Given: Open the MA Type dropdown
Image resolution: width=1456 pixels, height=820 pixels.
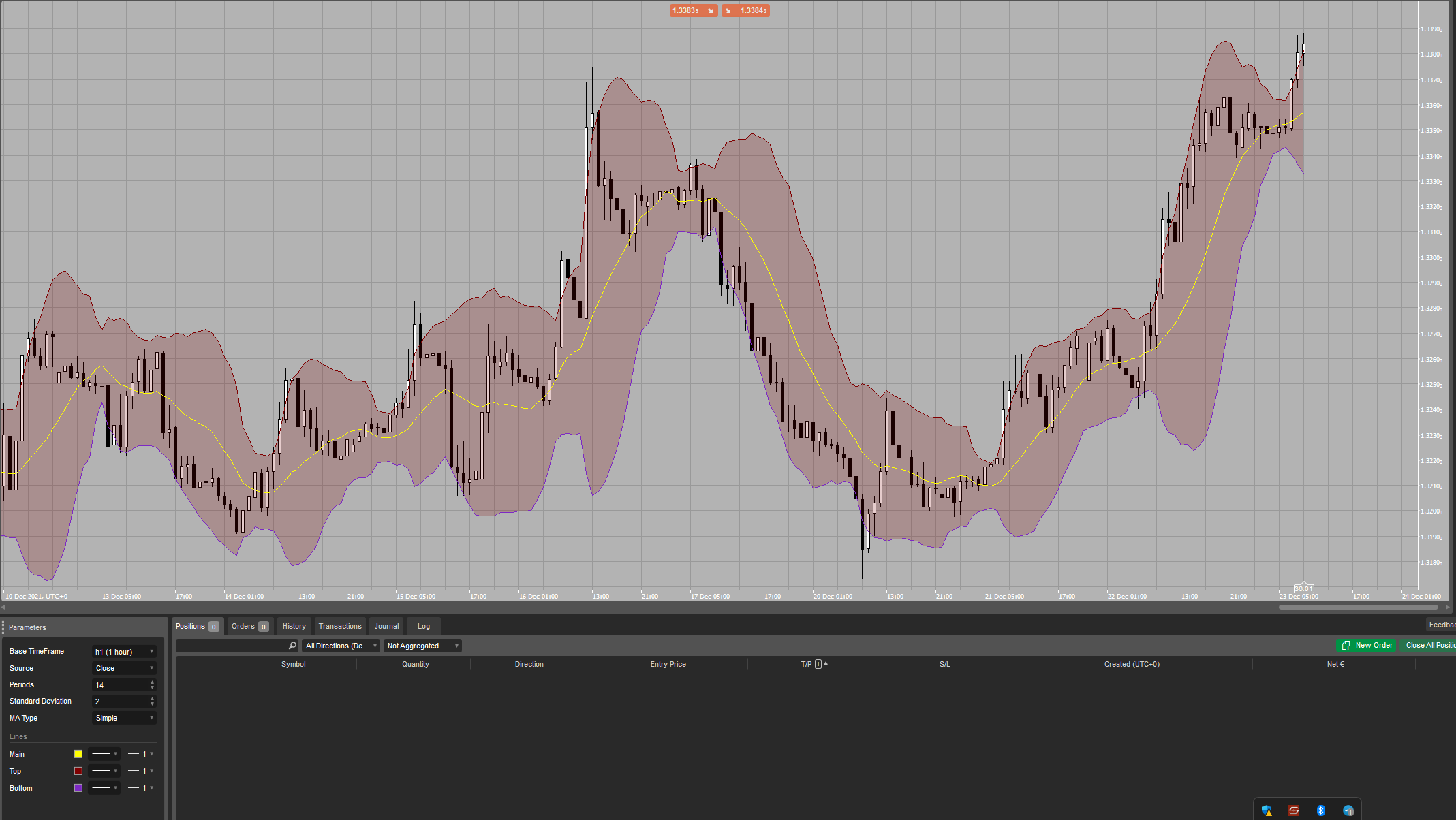Looking at the screenshot, I should [x=124, y=718].
